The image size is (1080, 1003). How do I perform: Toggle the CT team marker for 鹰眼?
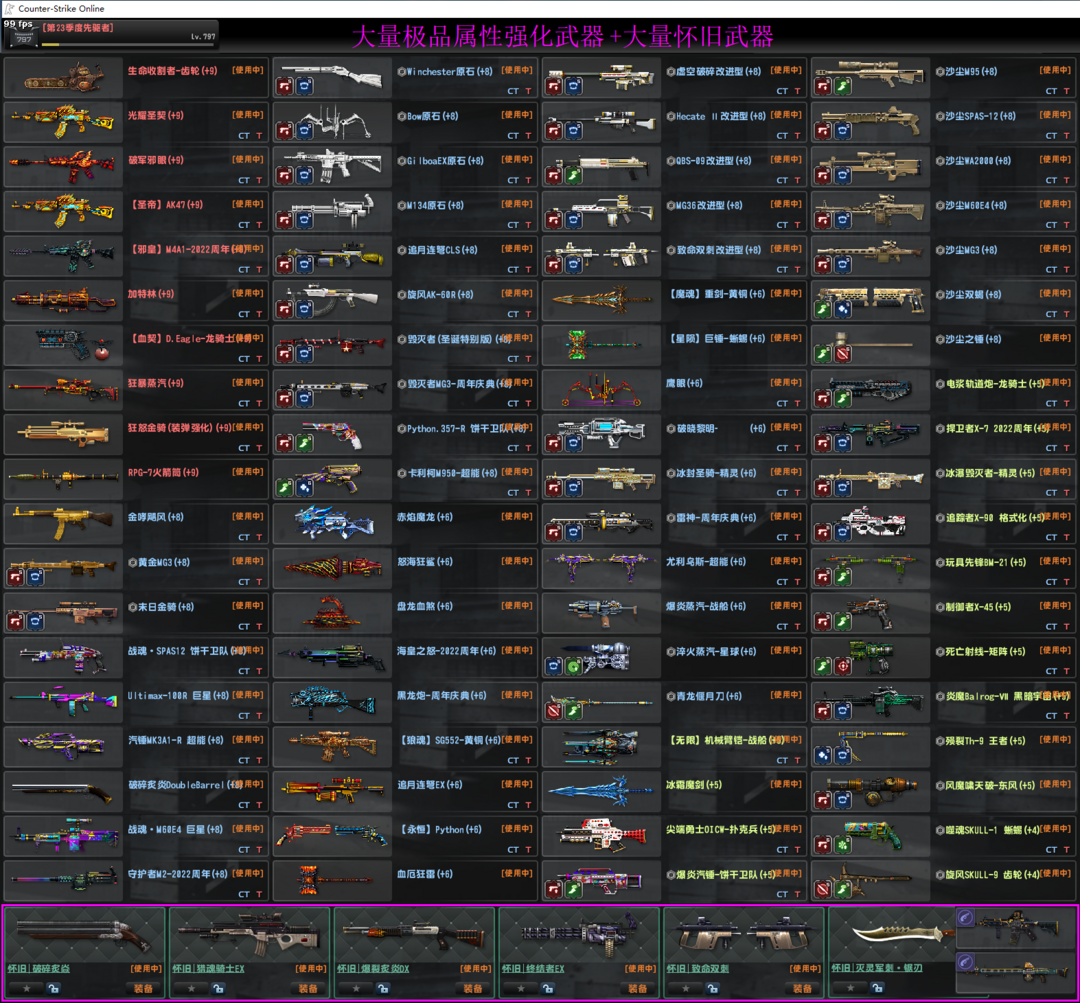[783, 403]
